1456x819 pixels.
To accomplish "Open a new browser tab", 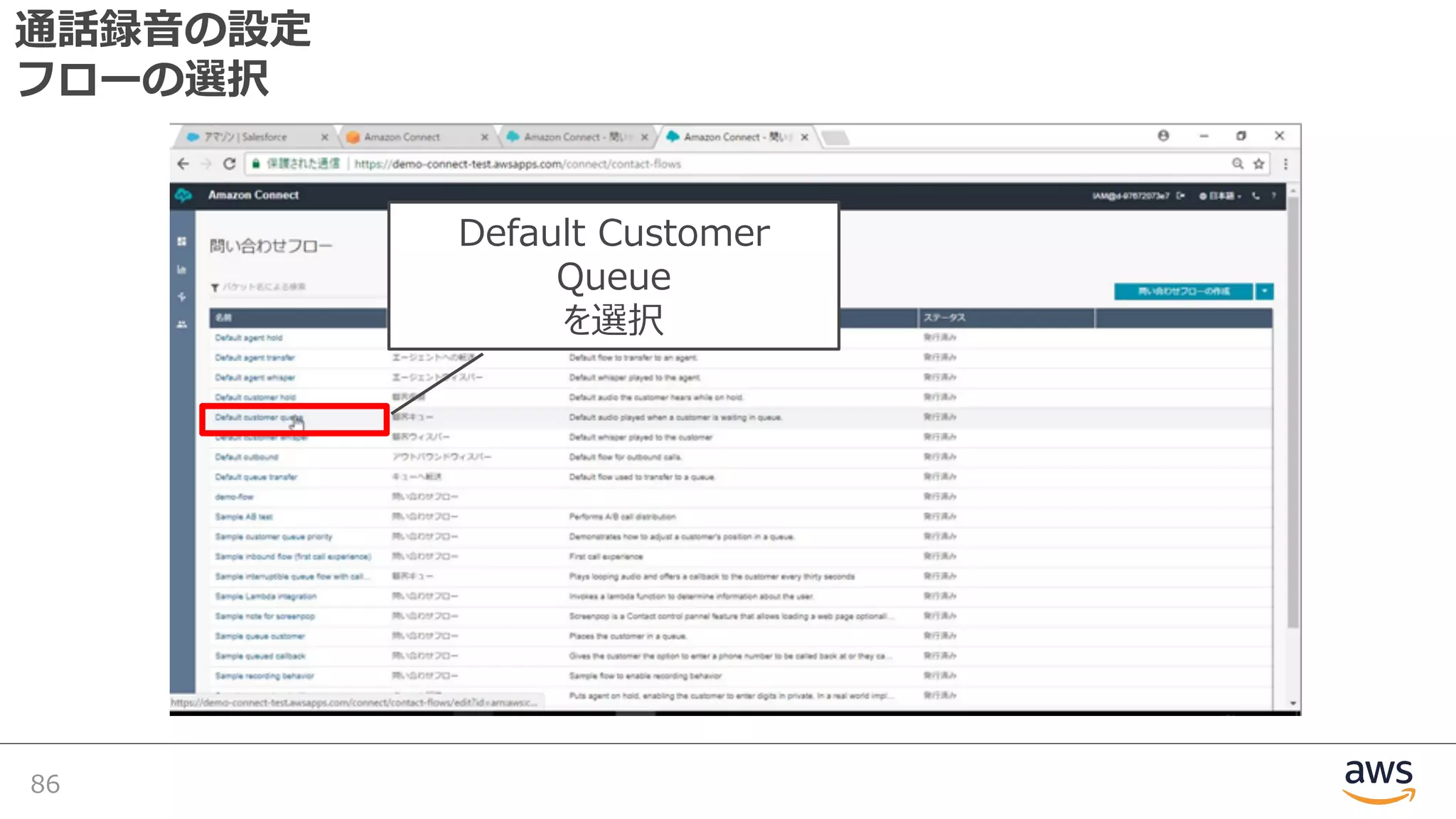I will pos(836,137).
